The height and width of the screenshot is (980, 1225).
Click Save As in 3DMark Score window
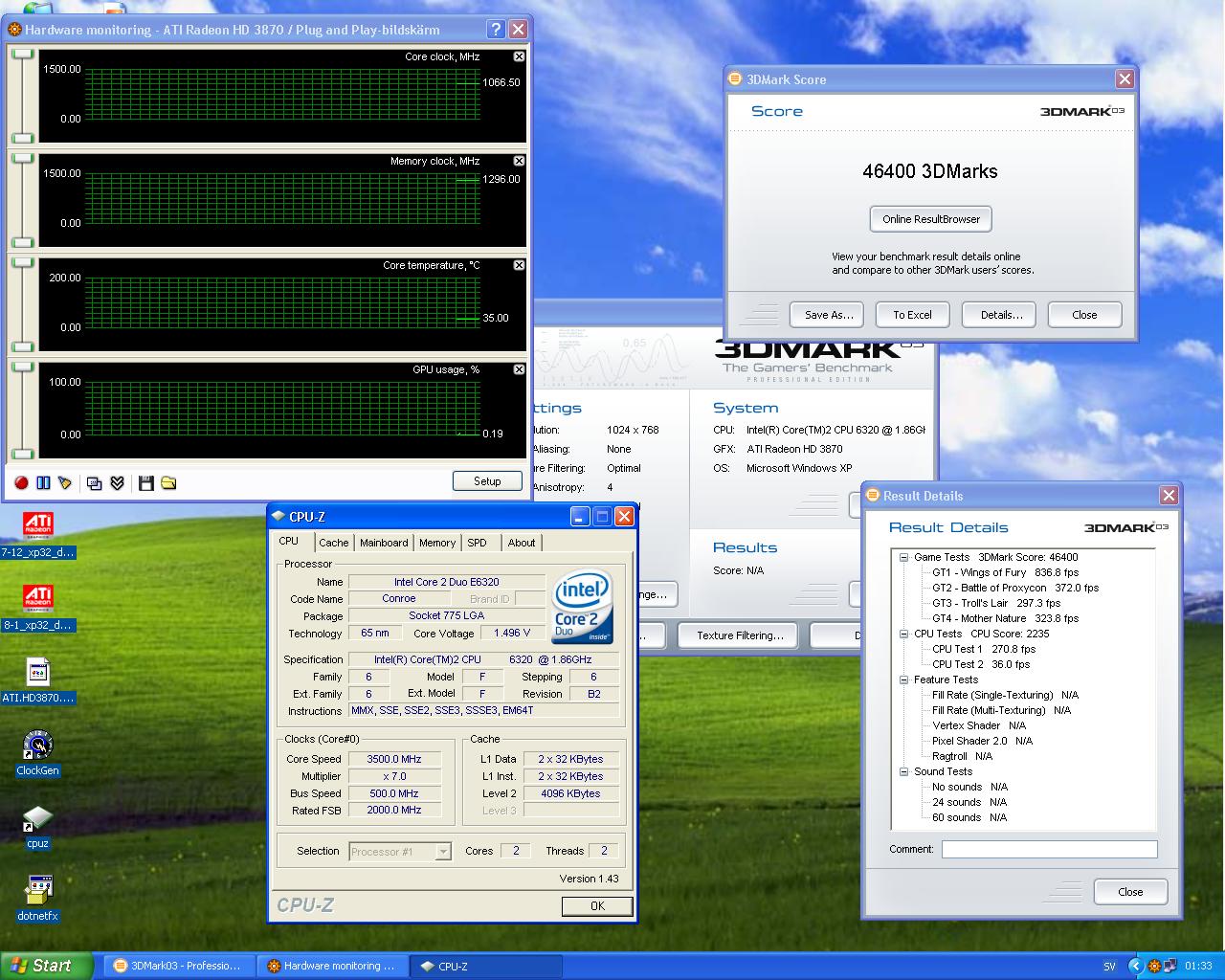pyautogui.click(x=828, y=315)
